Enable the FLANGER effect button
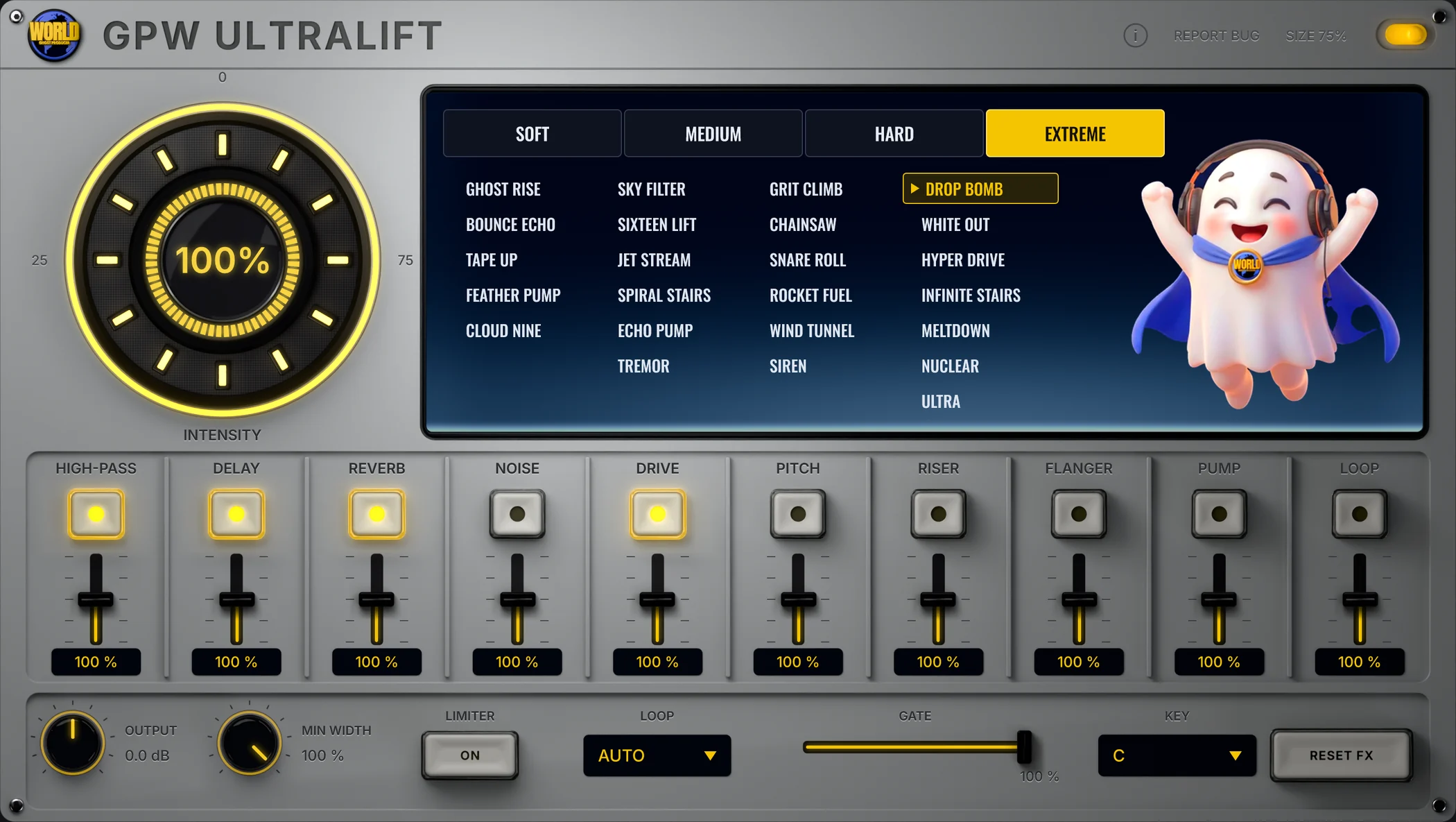 pos(1079,514)
